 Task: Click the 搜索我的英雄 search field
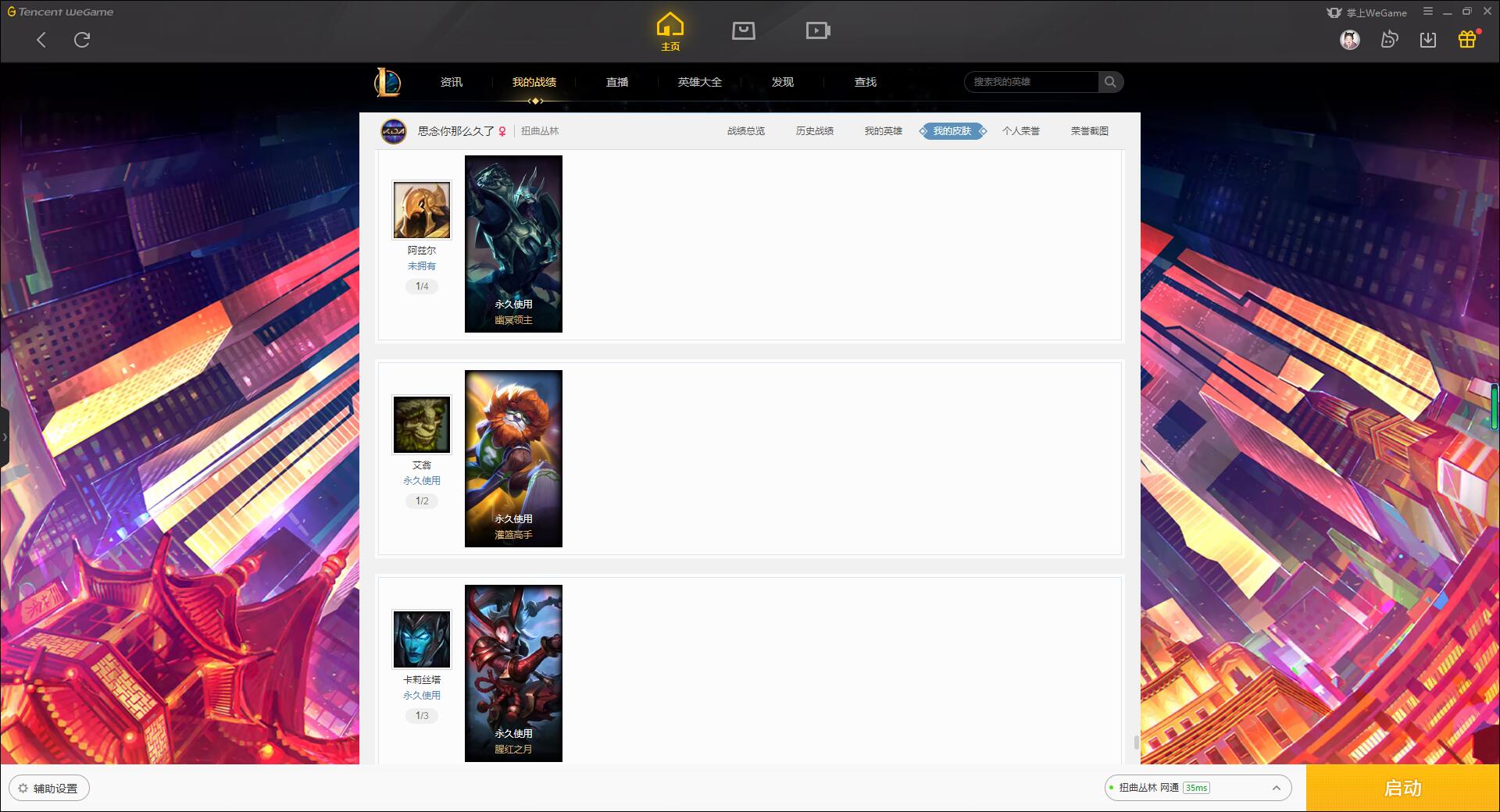1031,82
